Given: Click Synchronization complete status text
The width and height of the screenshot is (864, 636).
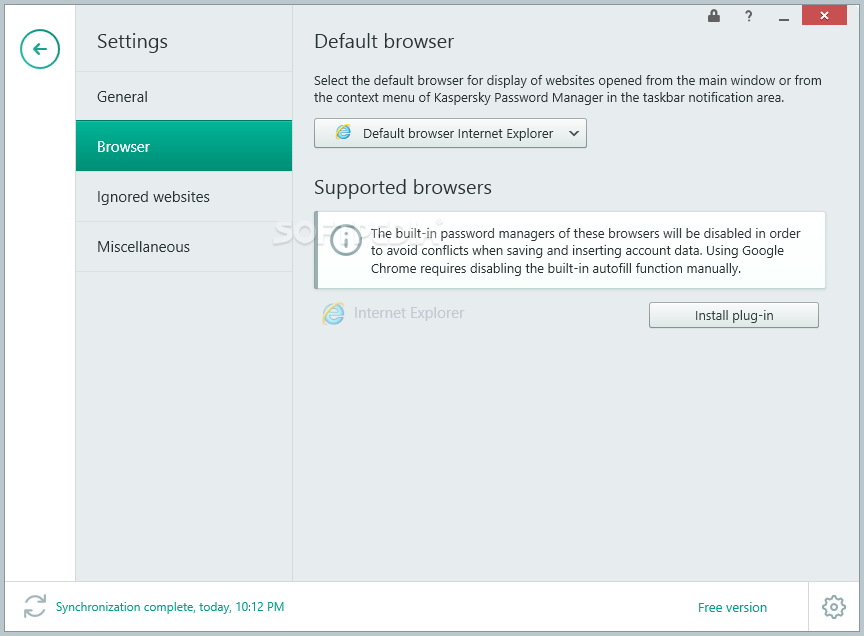Looking at the screenshot, I should [x=170, y=607].
